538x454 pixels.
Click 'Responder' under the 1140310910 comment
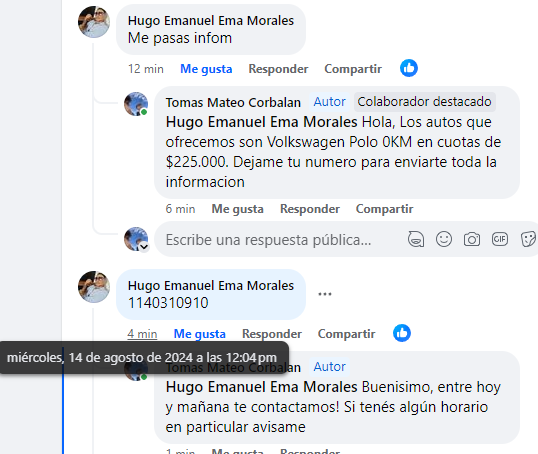(x=272, y=334)
